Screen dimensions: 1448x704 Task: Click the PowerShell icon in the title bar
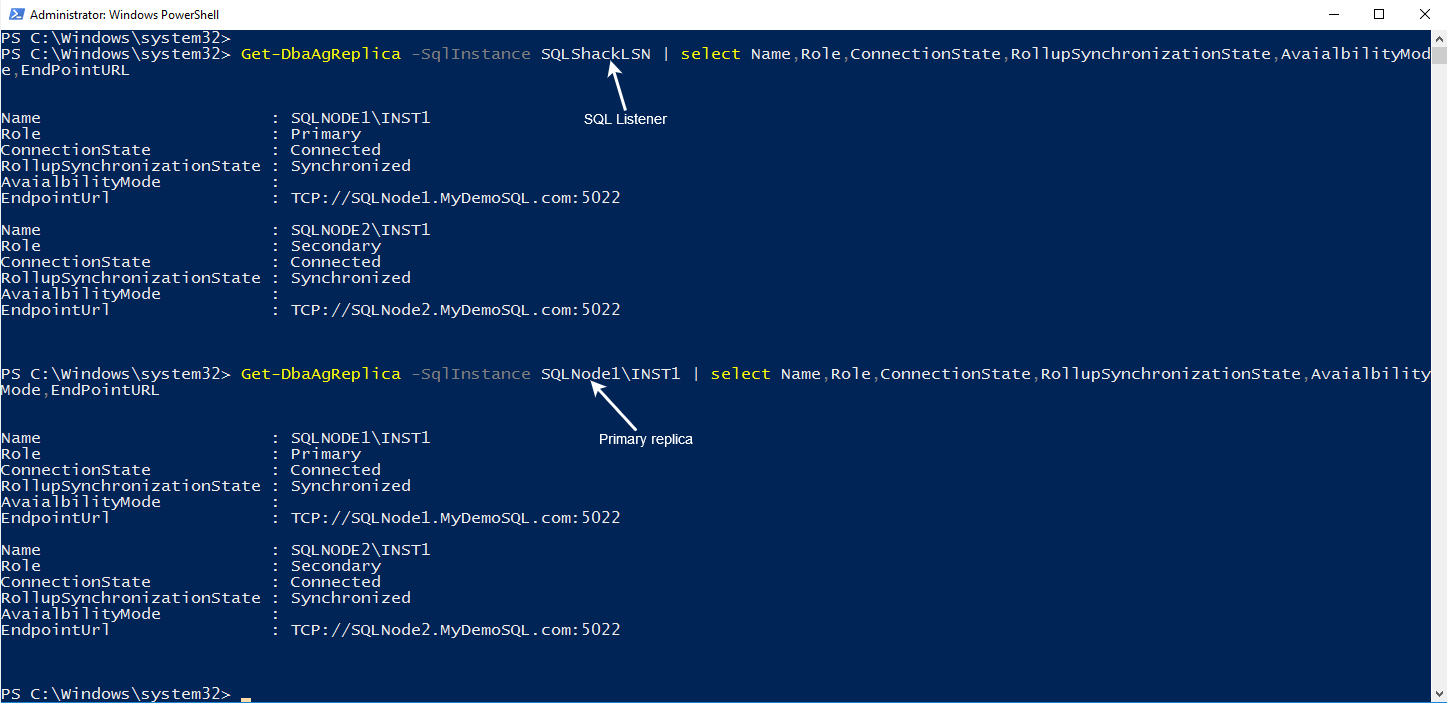pyautogui.click(x=14, y=15)
